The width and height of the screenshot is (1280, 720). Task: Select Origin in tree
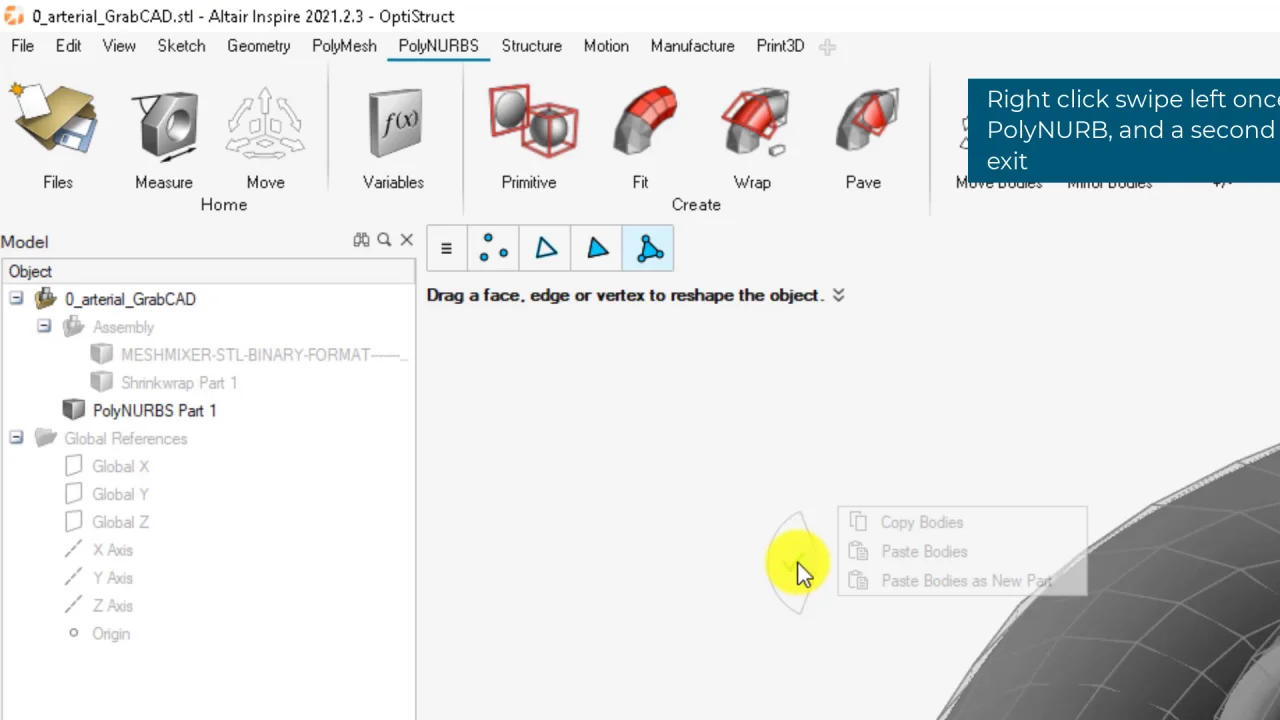[x=110, y=634]
